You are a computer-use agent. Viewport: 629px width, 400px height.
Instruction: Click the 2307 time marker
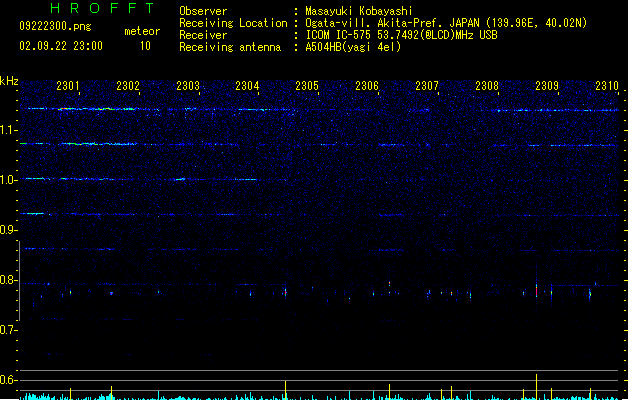click(x=427, y=86)
